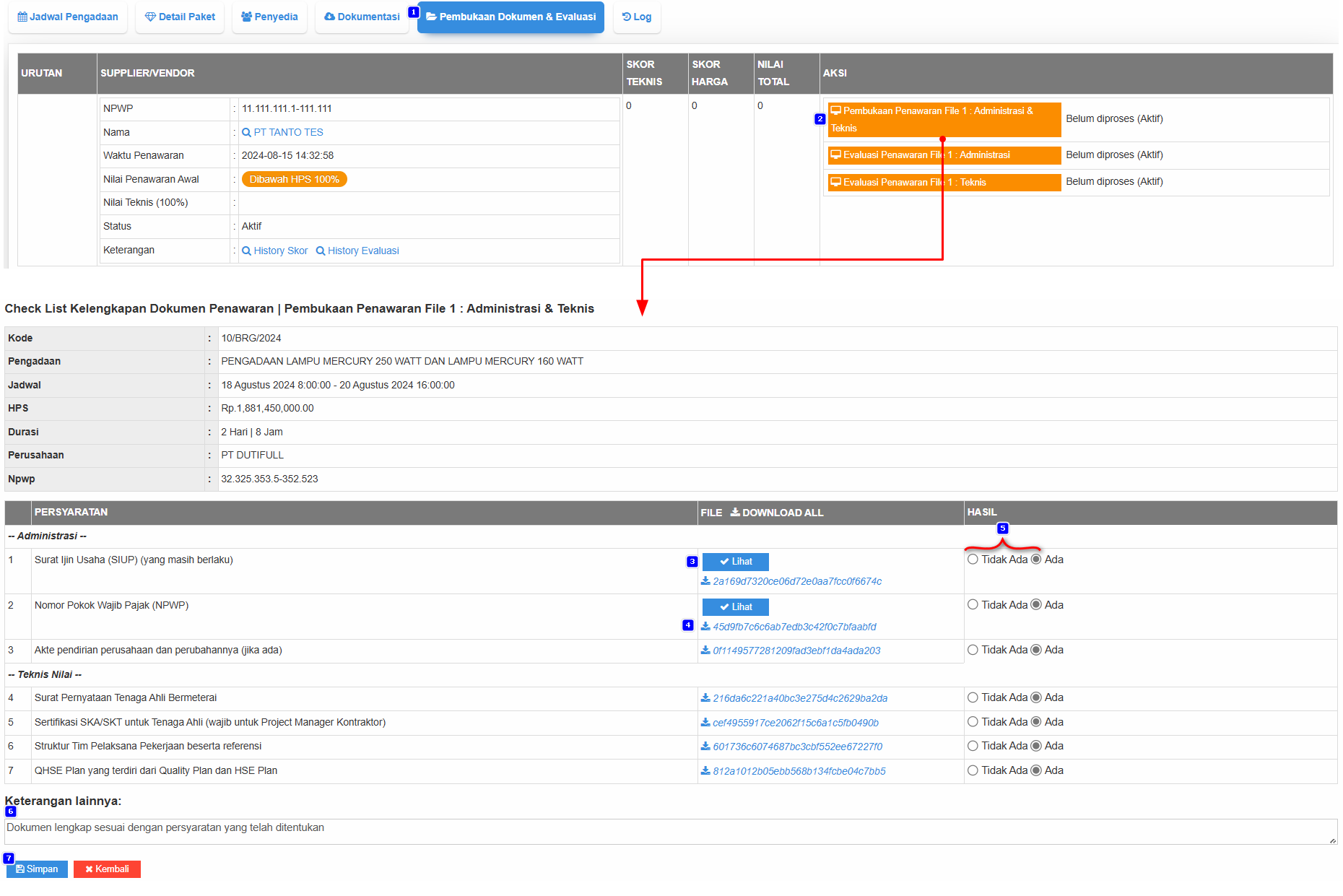1343x896 pixels.
Task: Click monitor icon on Evaluasi Teknis button
Action: click(835, 183)
